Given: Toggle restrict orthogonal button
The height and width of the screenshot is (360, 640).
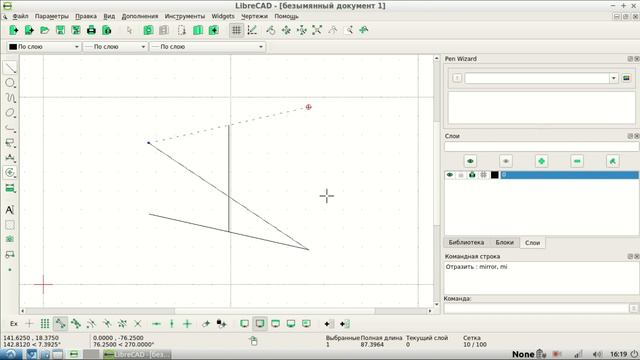Looking at the screenshot, I should coord(187,324).
